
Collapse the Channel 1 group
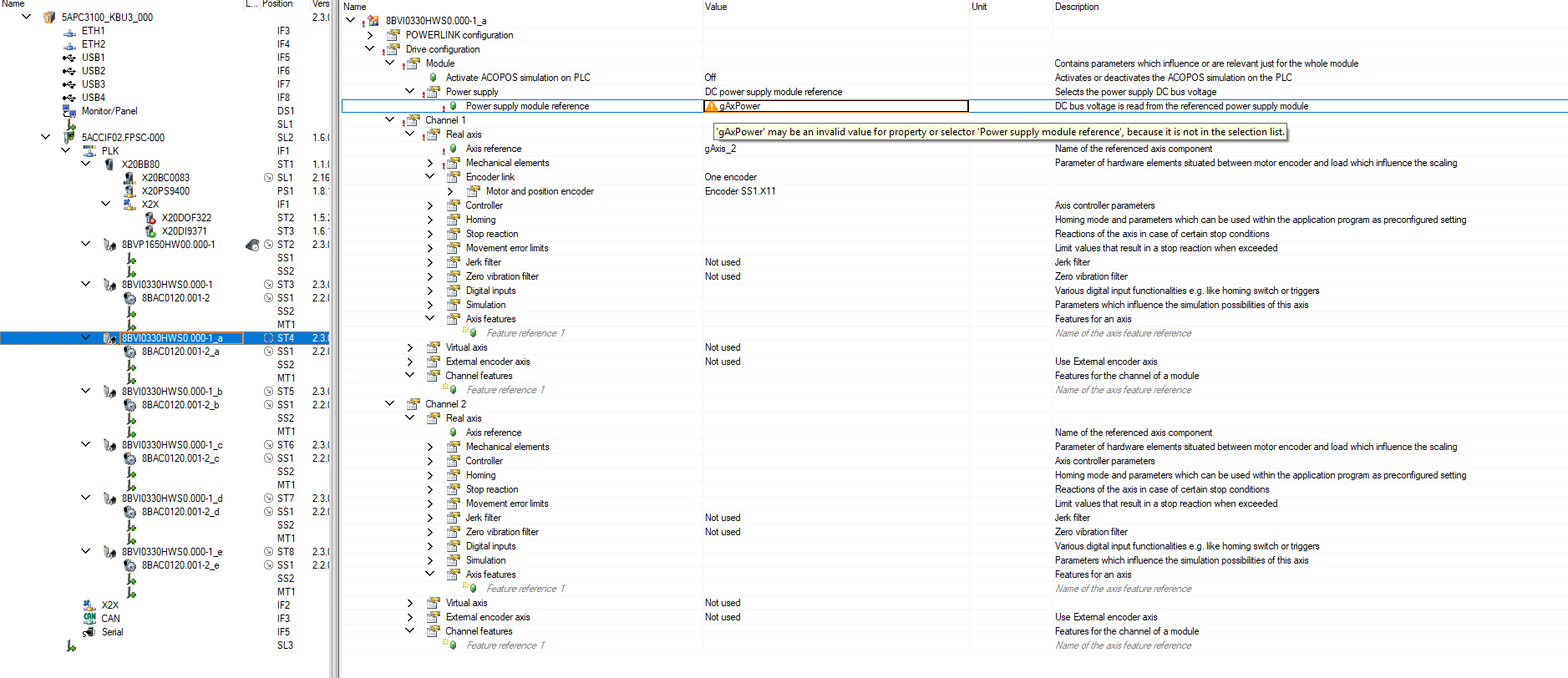(x=390, y=119)
